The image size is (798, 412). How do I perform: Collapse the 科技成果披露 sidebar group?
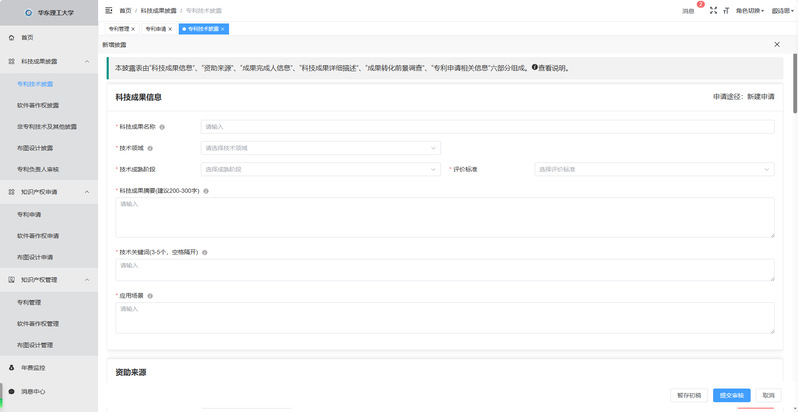pos(87,61)
